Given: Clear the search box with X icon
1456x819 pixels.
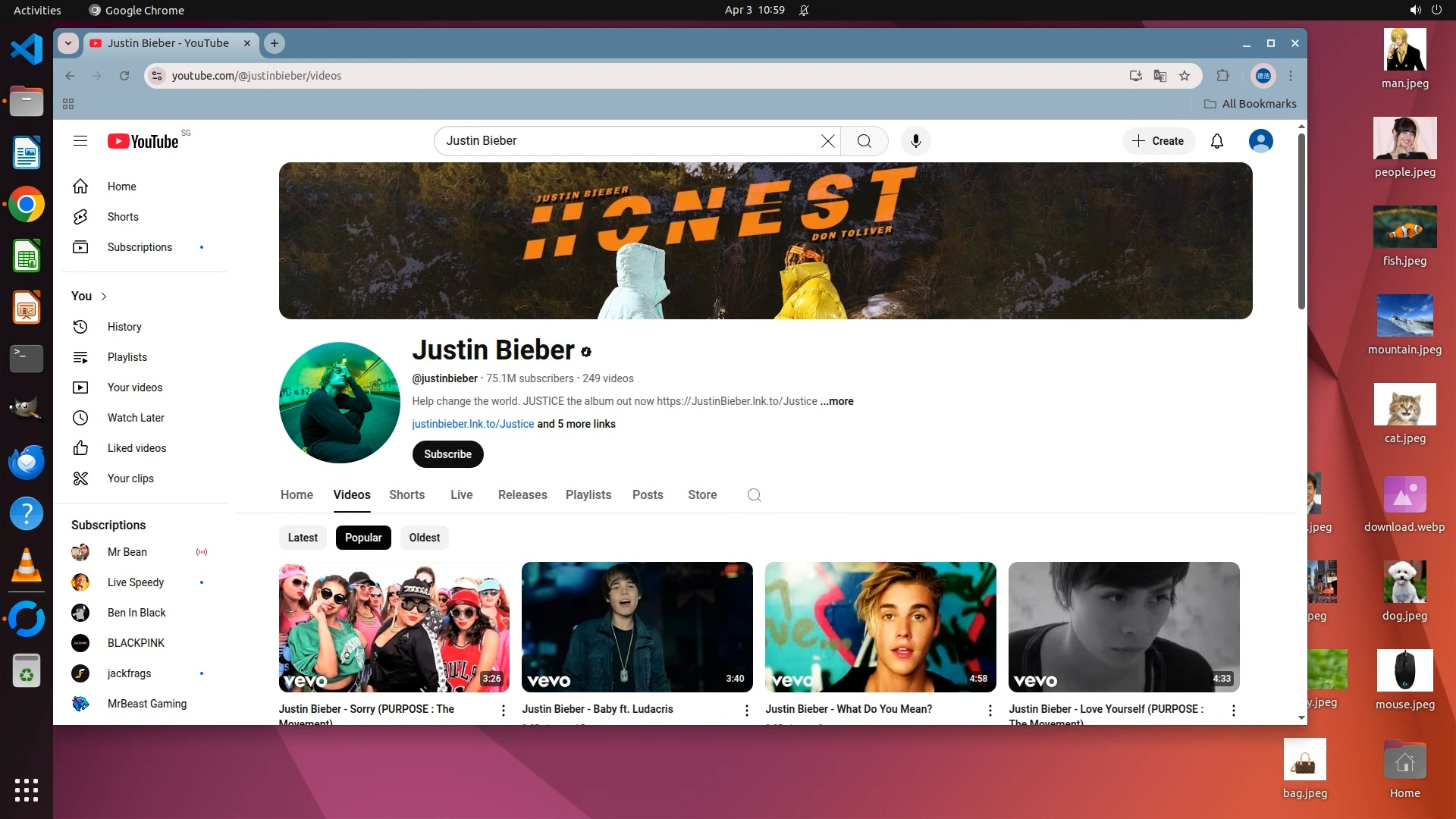Looking at the screenshot, I should (x=827, y=141).
